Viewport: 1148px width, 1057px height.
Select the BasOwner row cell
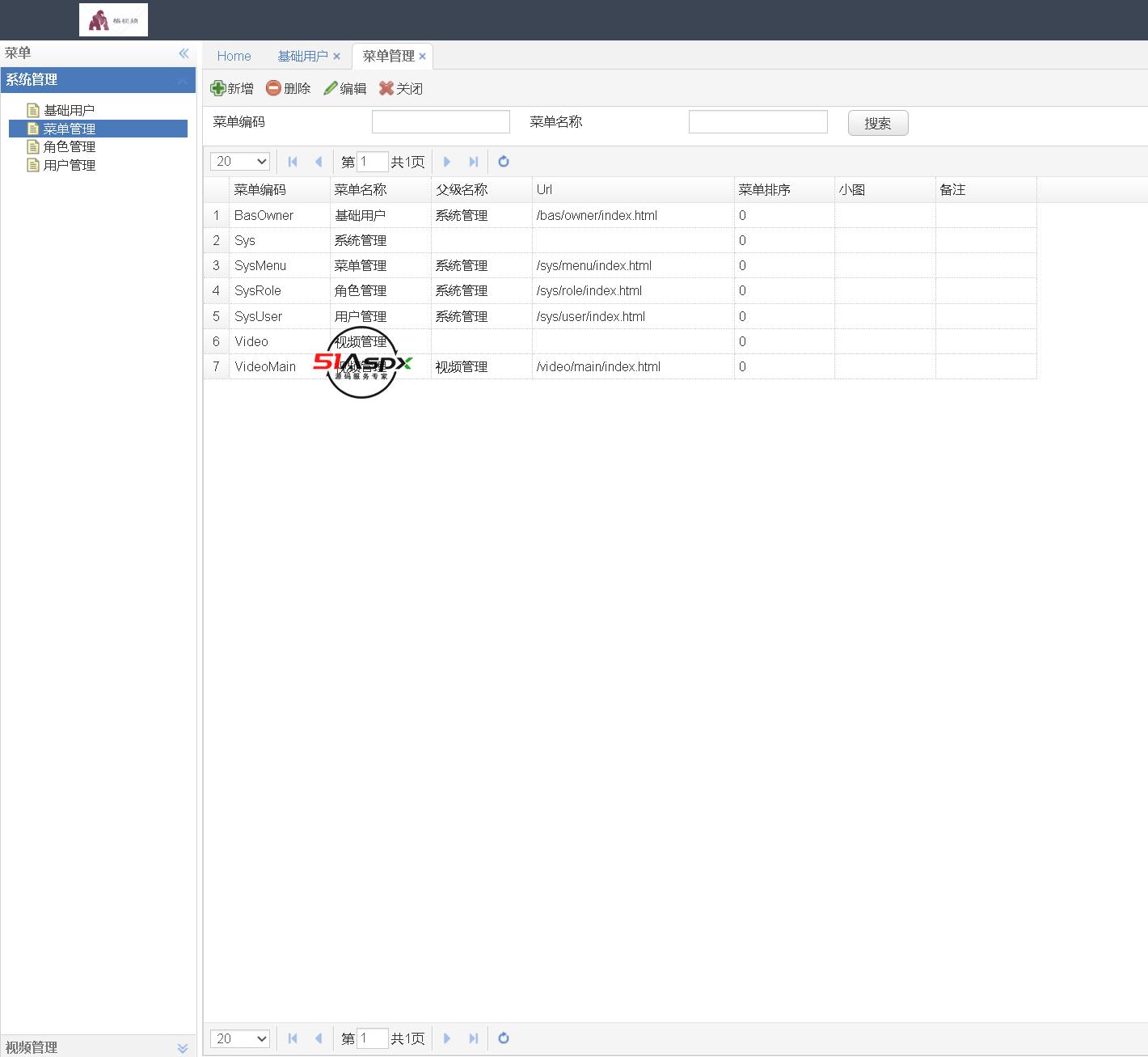[x=280, y=215]
